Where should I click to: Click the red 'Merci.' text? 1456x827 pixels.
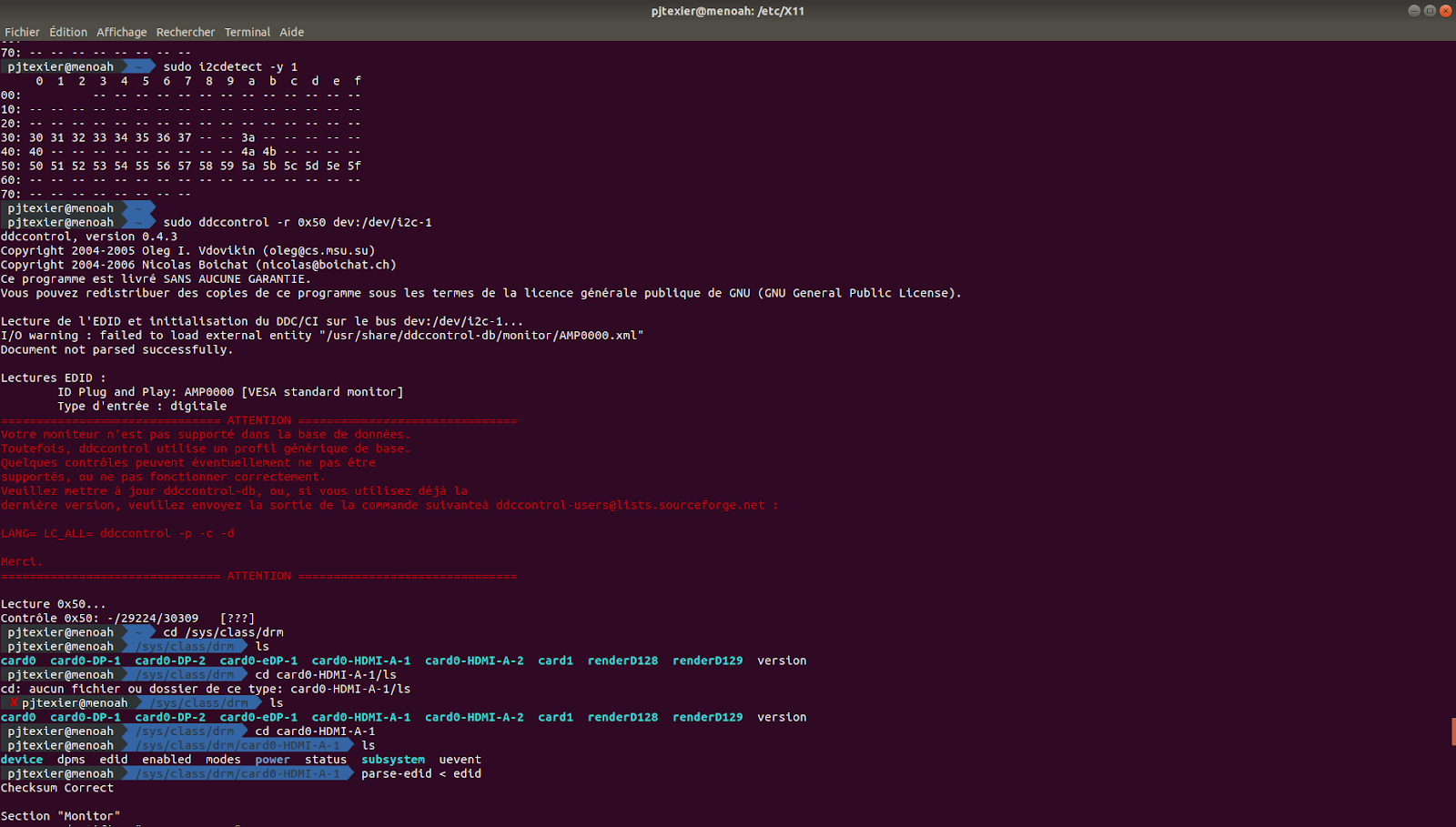[x=22, y=562]
